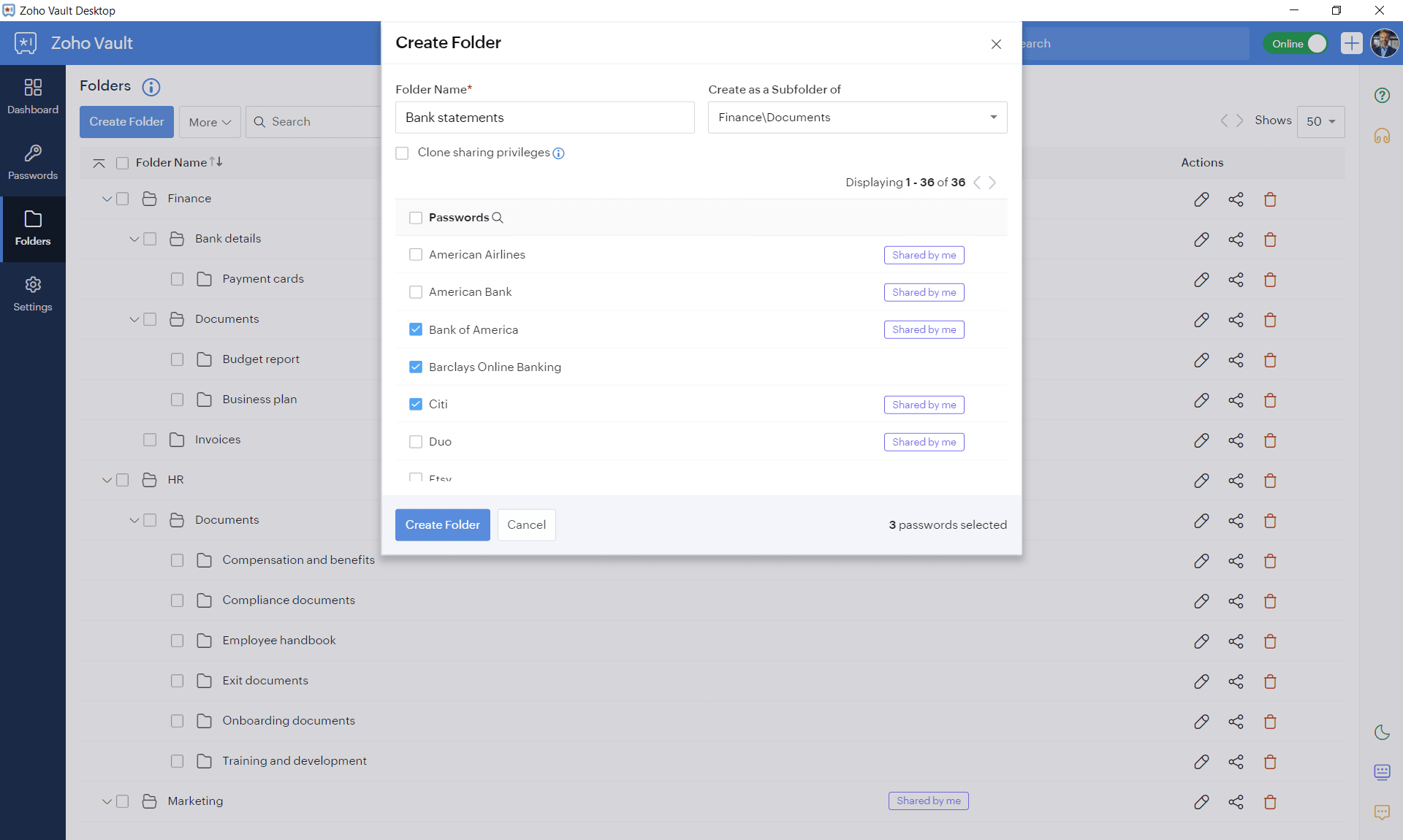Edit the Budget report folder

point(1201,360)
